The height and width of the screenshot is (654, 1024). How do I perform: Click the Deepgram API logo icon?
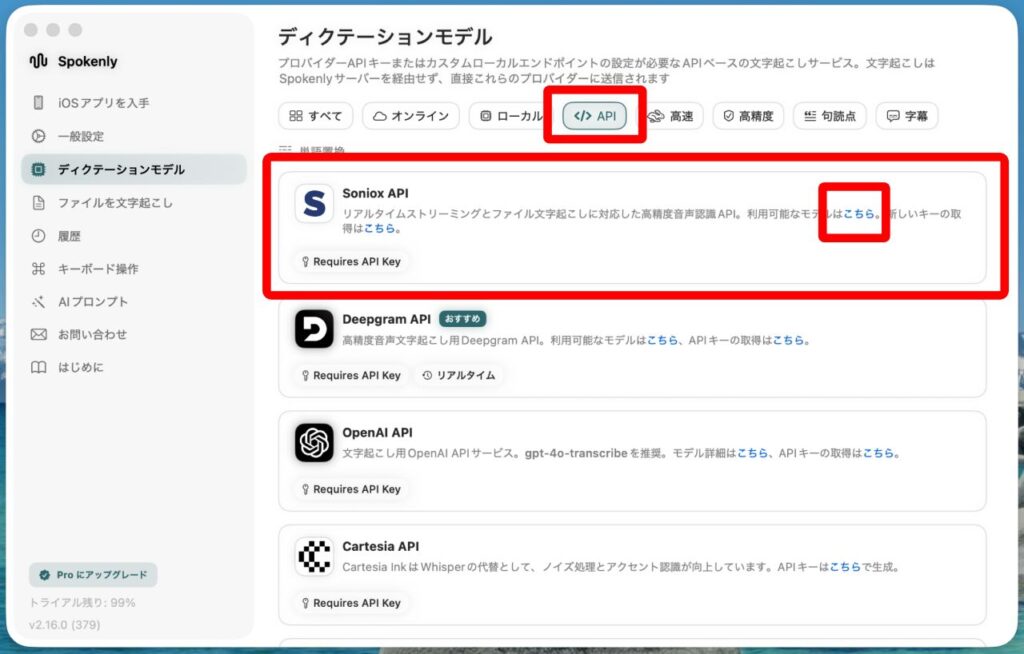[314, 329]
